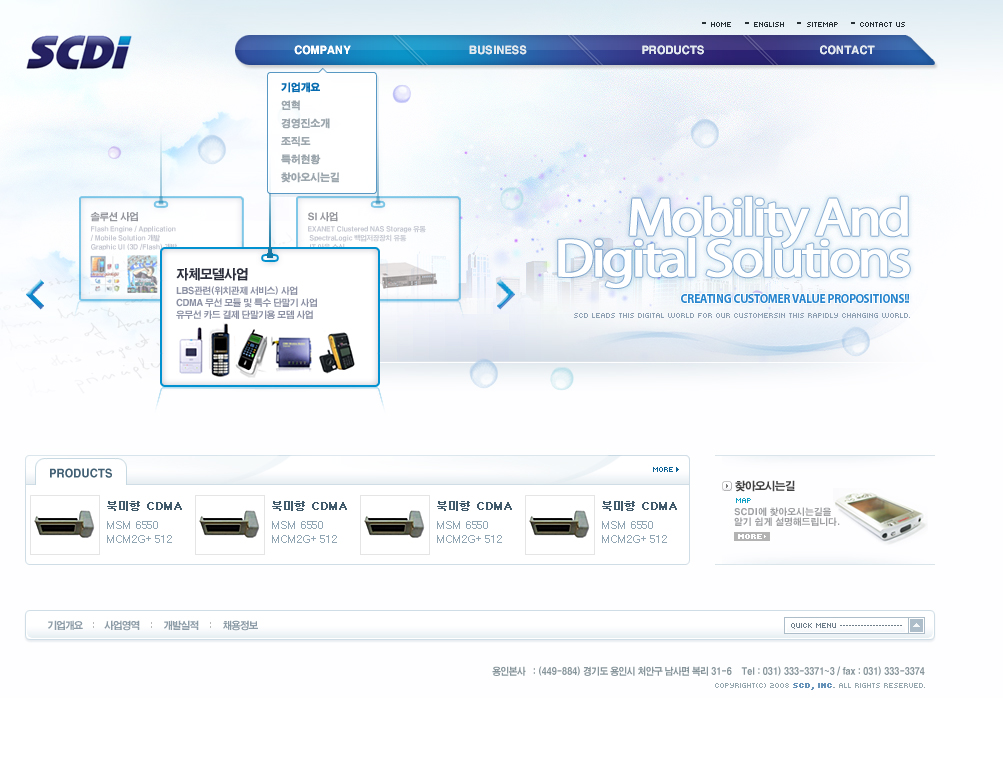
Task: Click the right carousel arrow
Action: (505, 294)
